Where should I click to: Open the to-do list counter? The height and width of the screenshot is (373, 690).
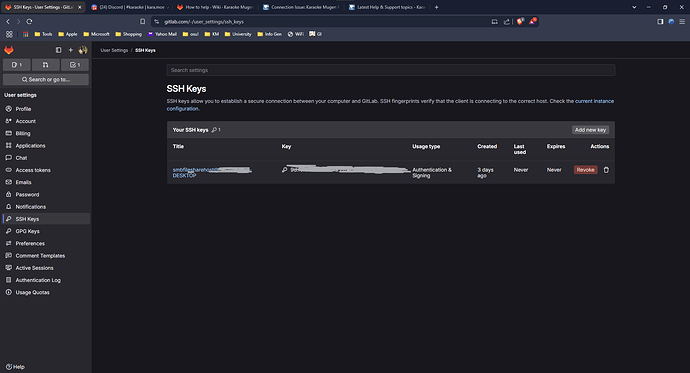tap(75, 65)
